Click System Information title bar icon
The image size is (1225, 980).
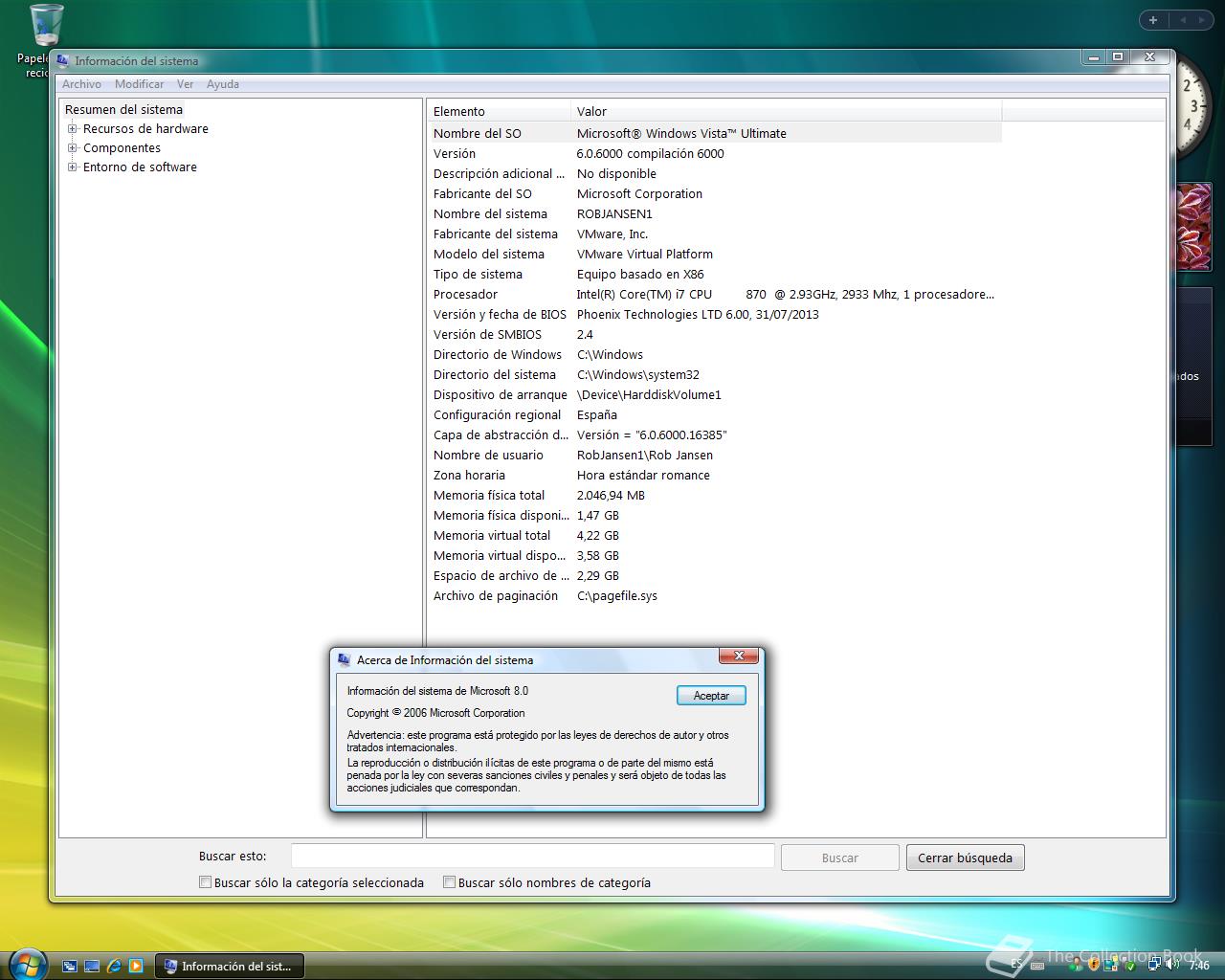click(63, 60)
